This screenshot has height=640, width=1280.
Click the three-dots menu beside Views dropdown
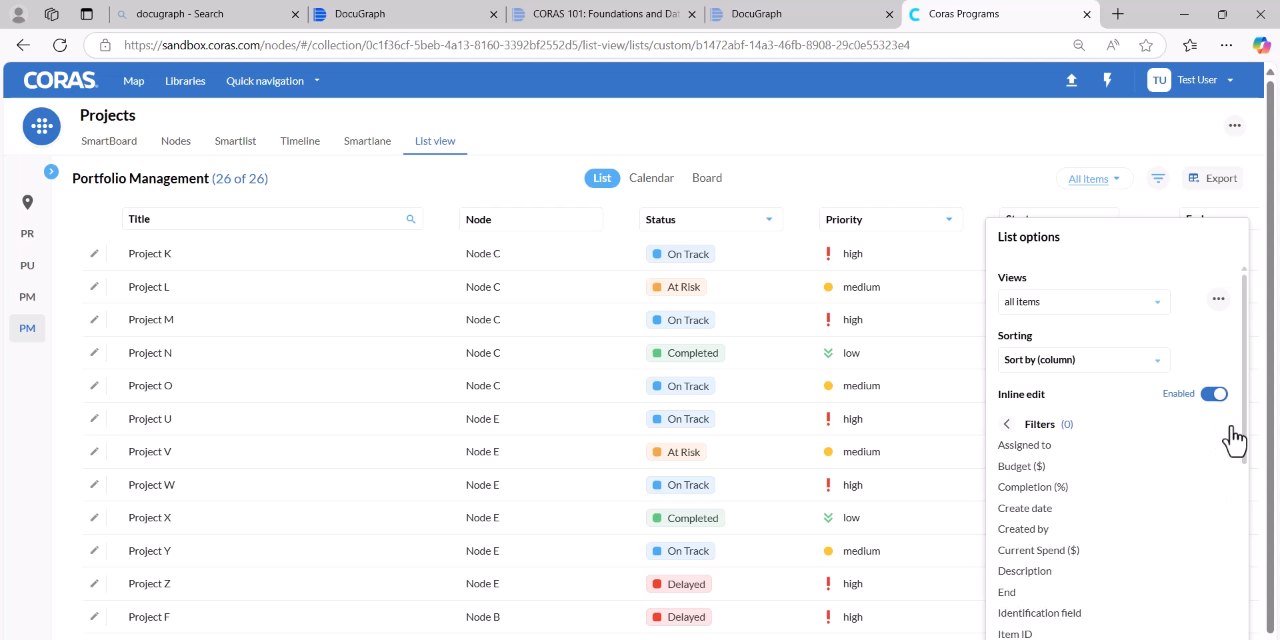pos(1218,299)
